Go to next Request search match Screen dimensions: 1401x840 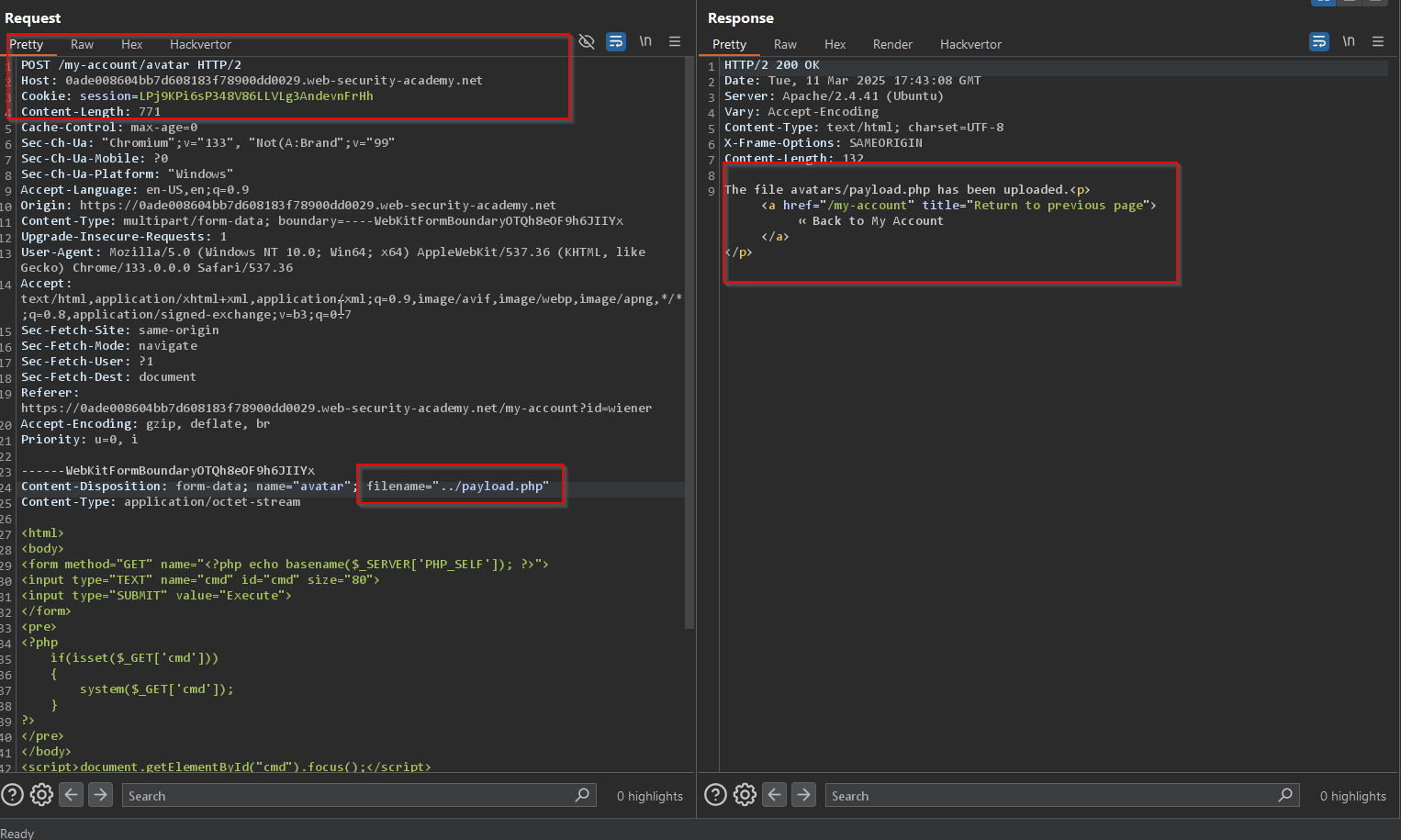point(101,795)
